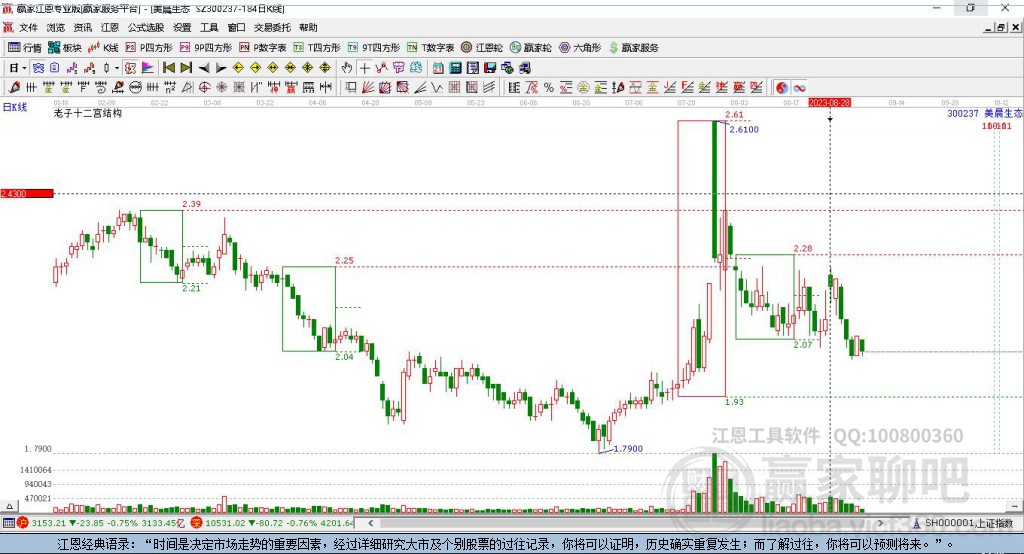Click the 沪 Shanghai index status icon
Screen dimensions: 1024x554
click(x=22, y=523)
